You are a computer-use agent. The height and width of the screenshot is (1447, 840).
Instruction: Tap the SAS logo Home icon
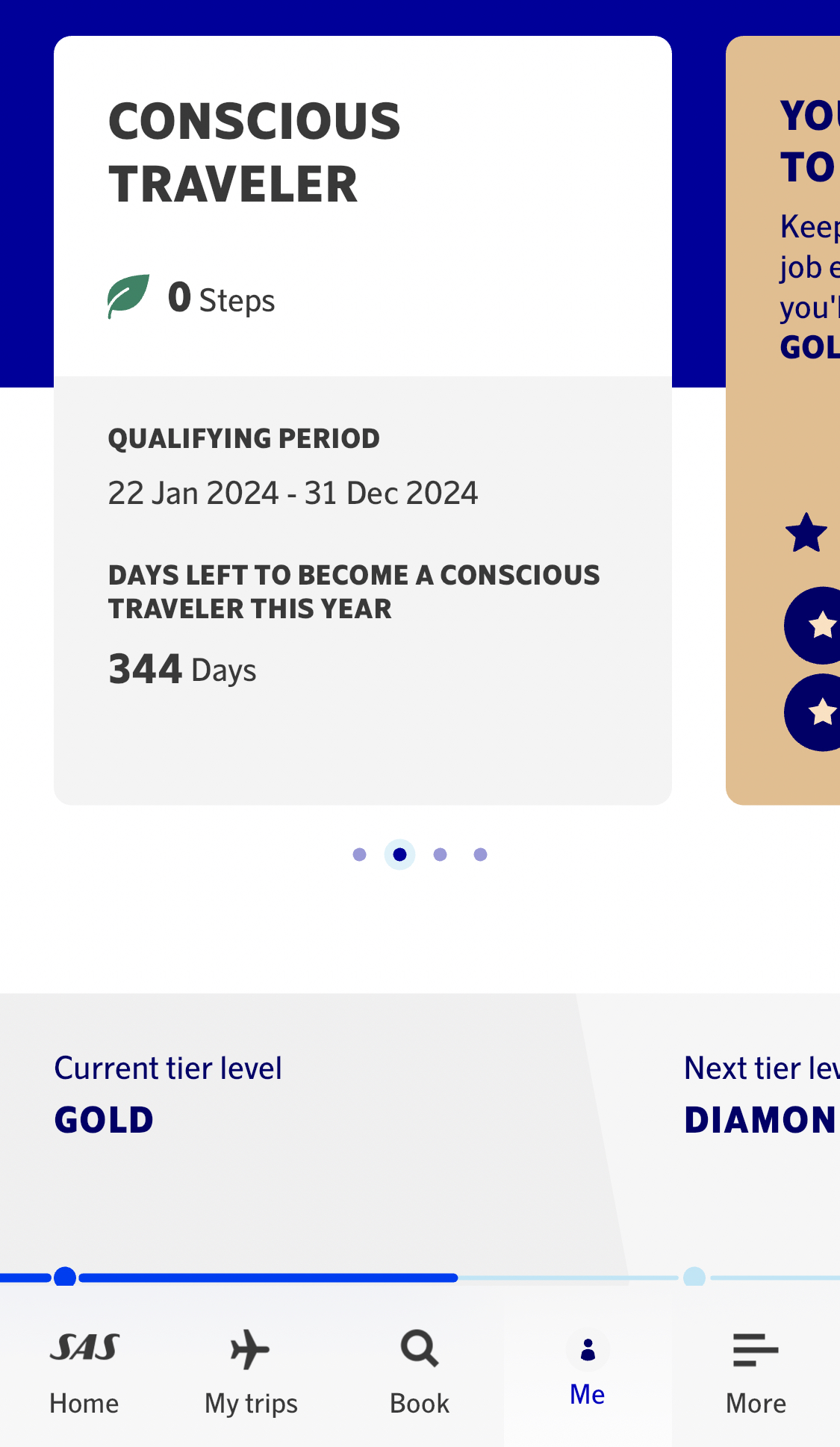(84, 1348)
